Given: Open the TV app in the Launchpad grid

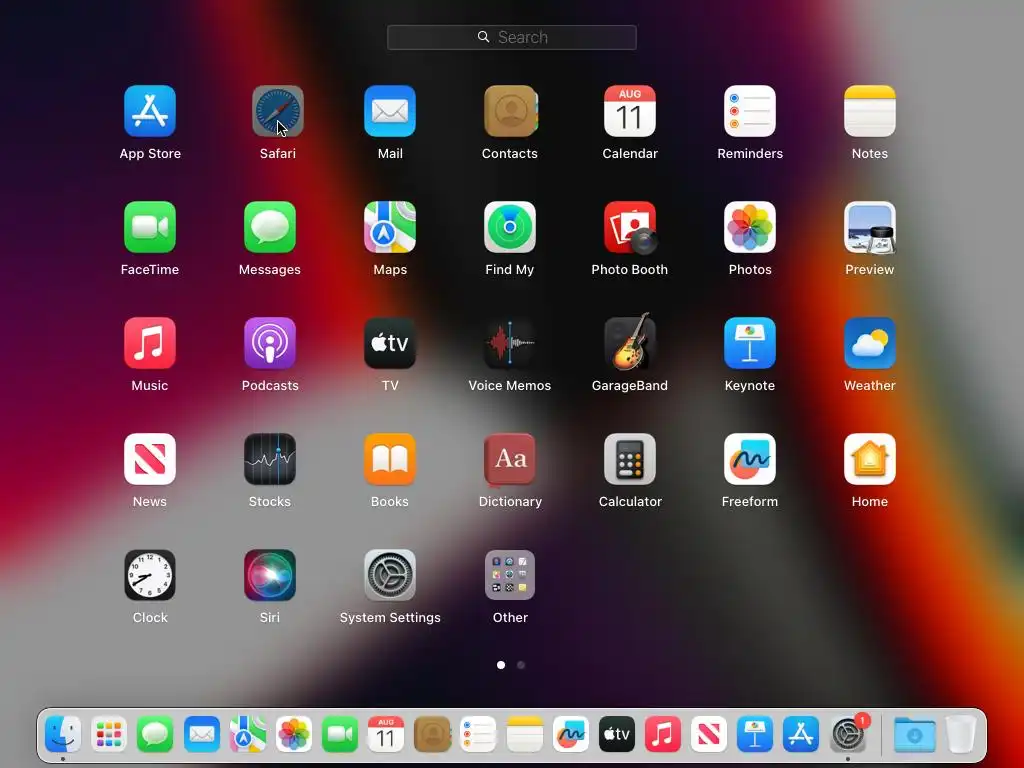Looking at the screenshot, I should pyautogui.click(x=390, y=344).
